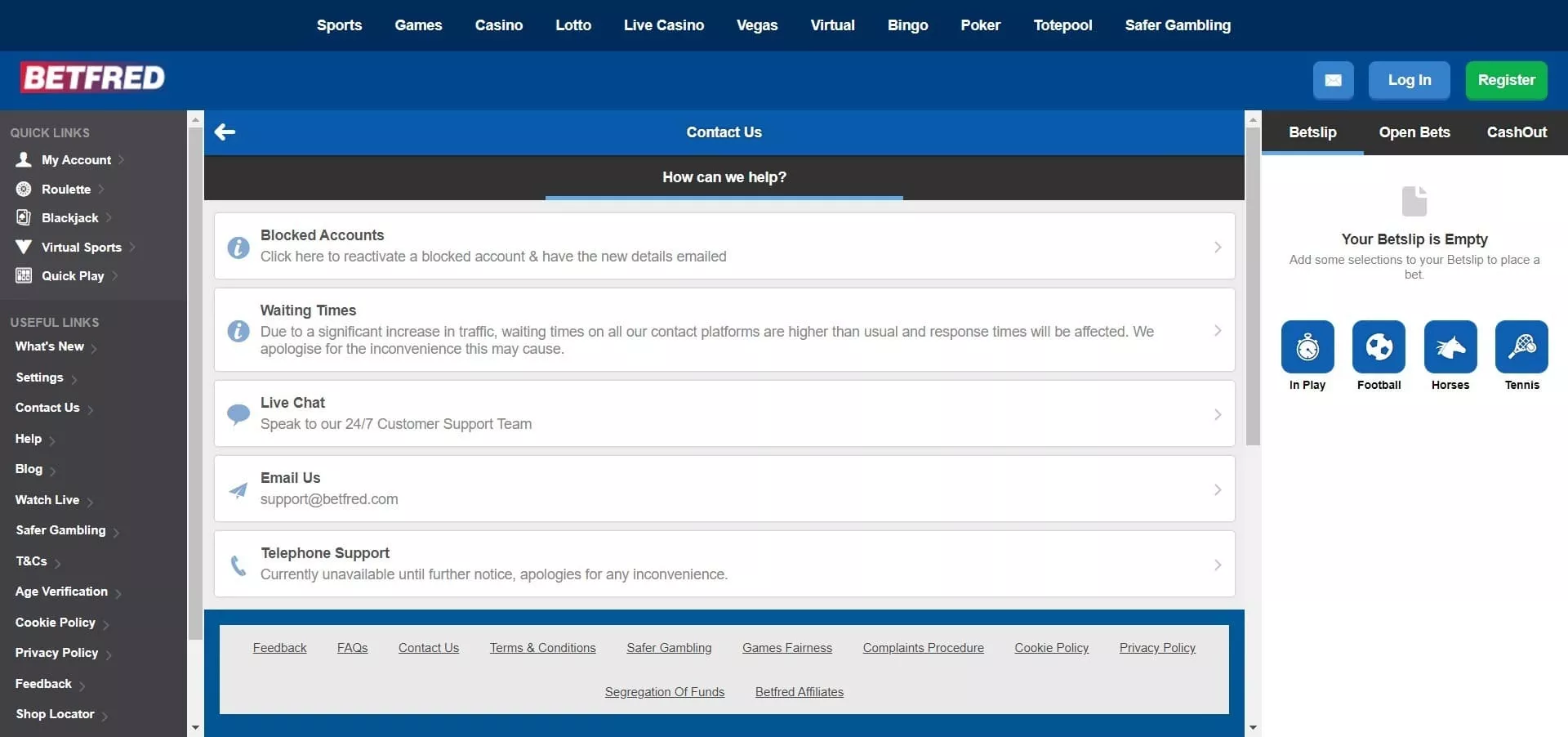Expand the Waiting Times row chevron
1568x737 pixels.
coord(1217,330)
